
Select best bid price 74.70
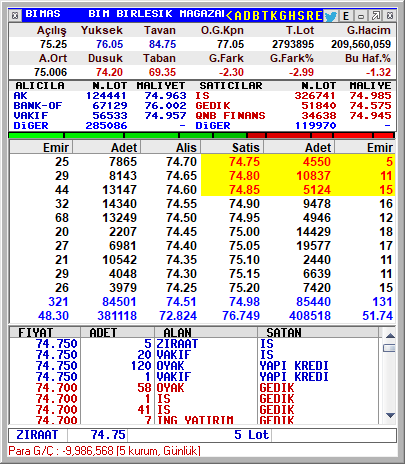click(182, 162)
